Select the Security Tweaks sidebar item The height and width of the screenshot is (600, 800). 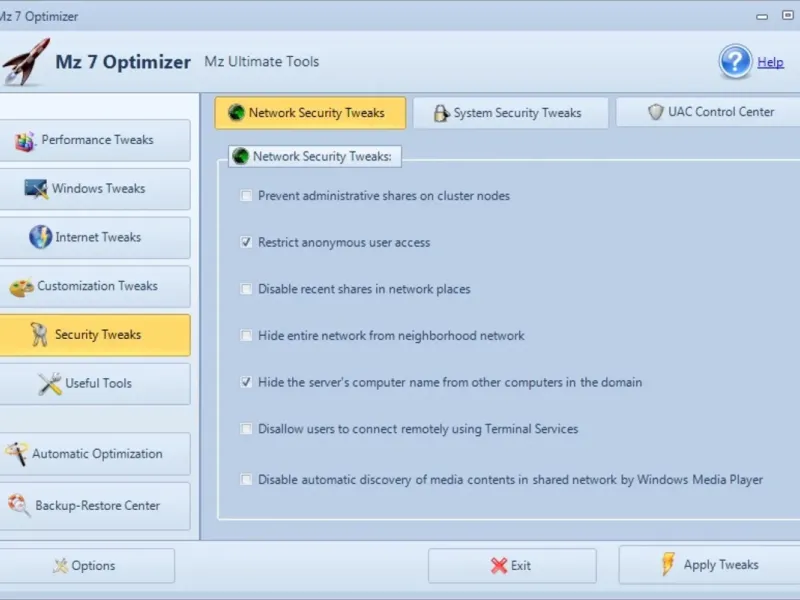point(95,335)
